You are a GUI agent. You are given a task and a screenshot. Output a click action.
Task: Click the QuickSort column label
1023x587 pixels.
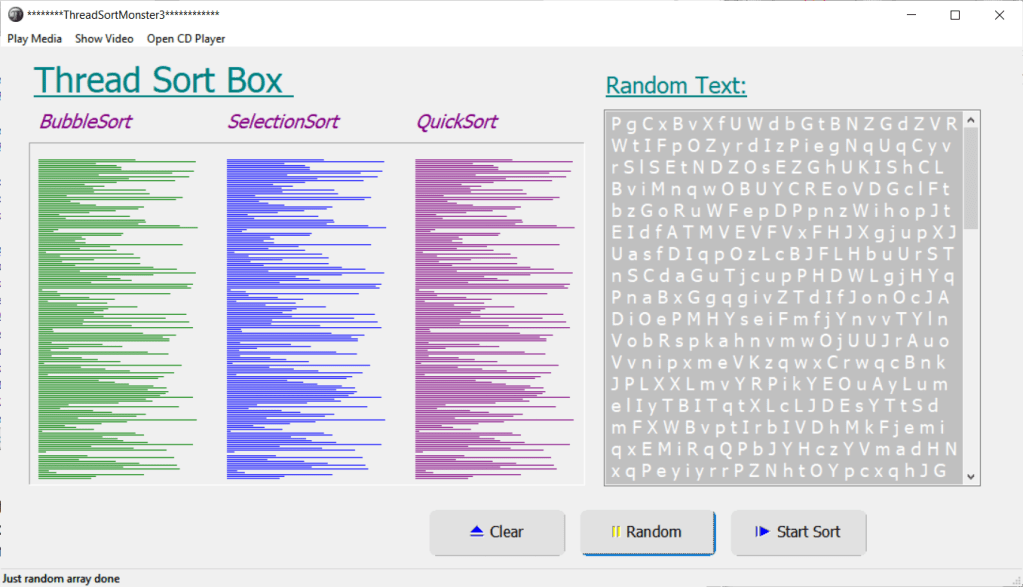pos(457,122)
